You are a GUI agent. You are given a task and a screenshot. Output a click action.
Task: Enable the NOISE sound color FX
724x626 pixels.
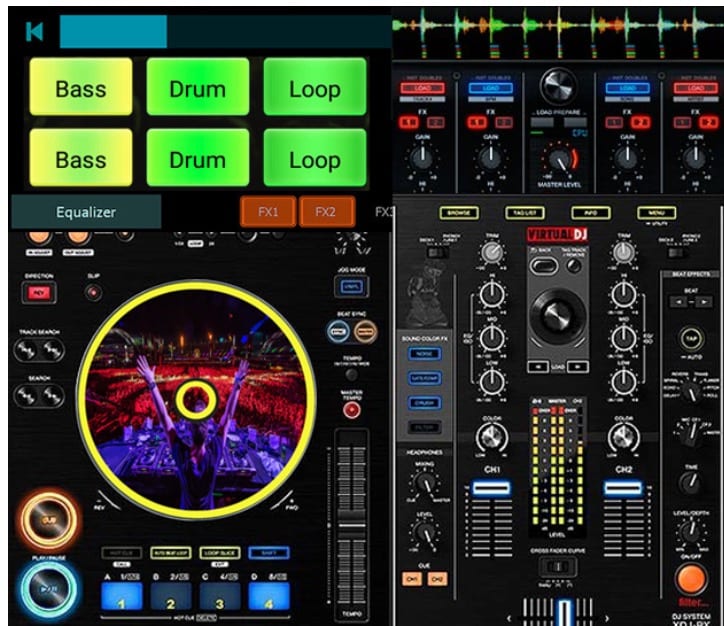[424, 354]
